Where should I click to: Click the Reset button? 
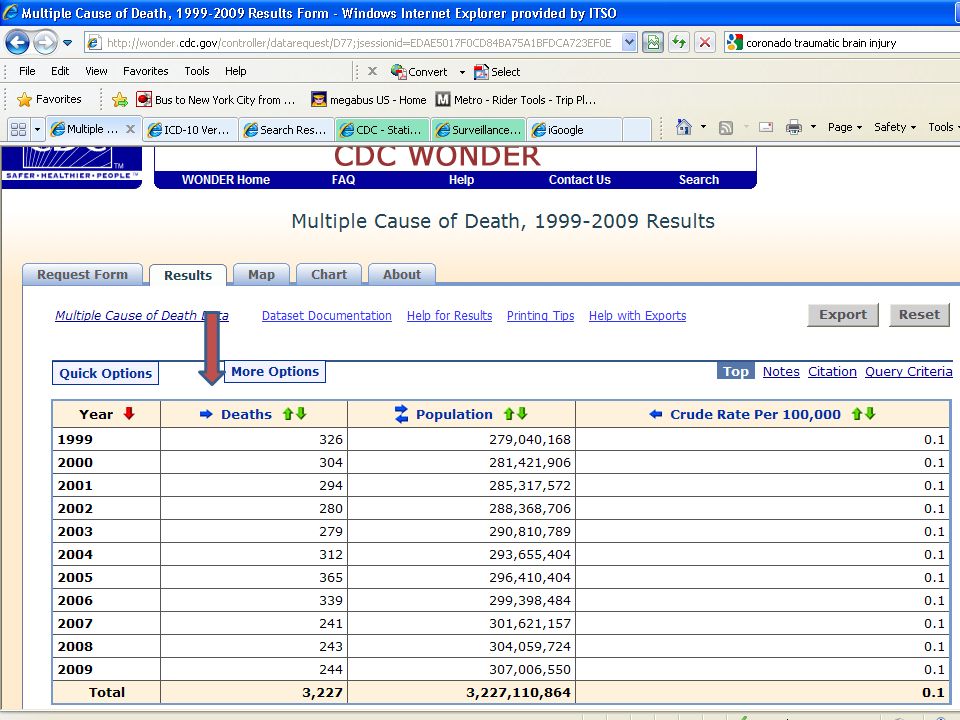pos(919,315)
